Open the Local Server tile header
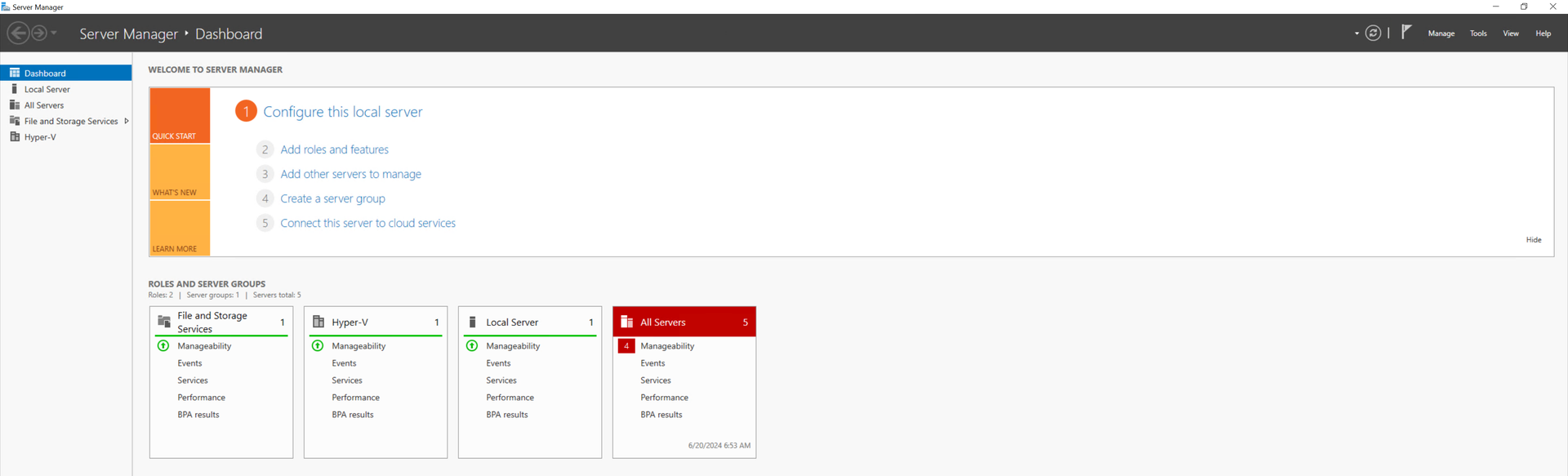 coord(530,322)
